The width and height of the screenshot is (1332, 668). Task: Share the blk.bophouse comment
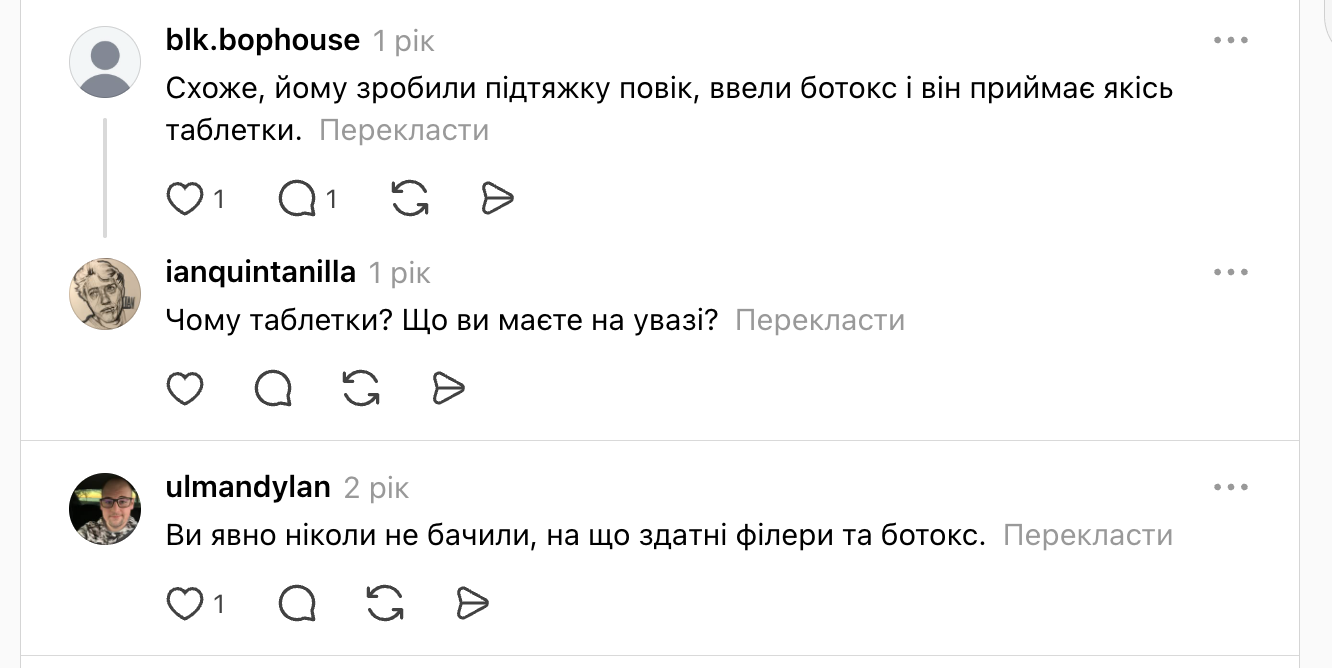[497, 199]
